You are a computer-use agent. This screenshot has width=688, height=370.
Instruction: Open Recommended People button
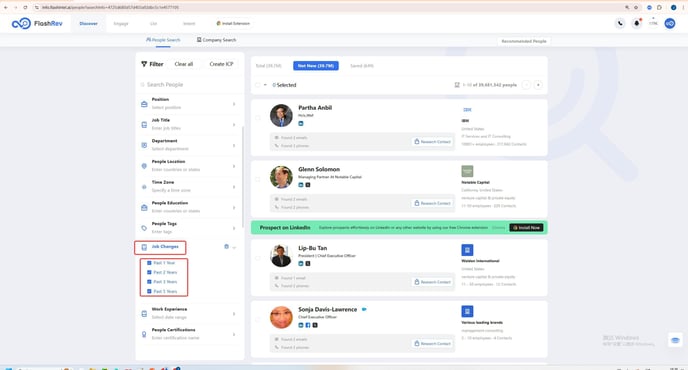coord(524,41)
